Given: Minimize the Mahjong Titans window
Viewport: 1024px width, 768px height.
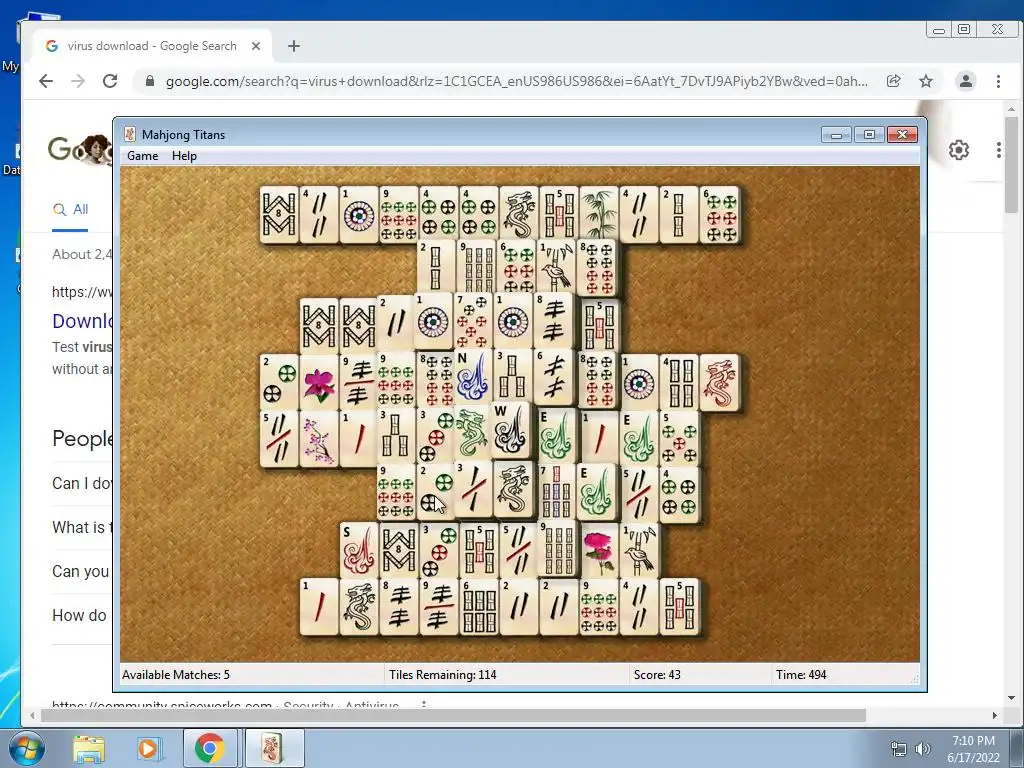Looking at the screenshot, I should coord(837,135).
